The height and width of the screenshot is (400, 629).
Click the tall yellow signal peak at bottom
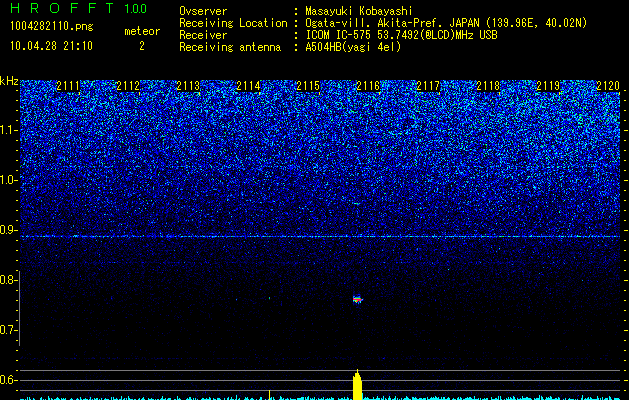point(357,385)
